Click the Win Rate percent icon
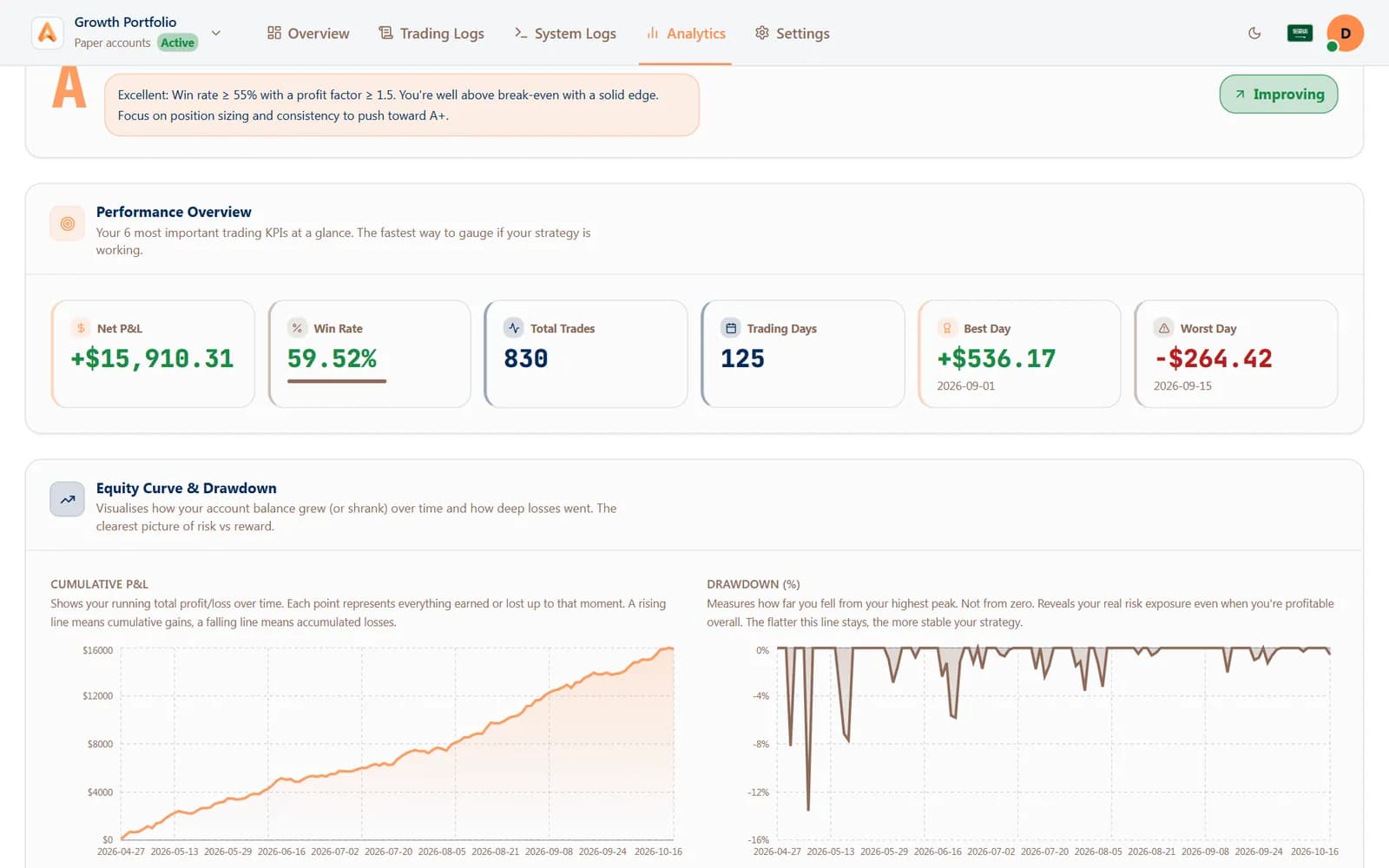Viewport: 1389px width, 868px height. pyautogui.click(x=298, y=328)
